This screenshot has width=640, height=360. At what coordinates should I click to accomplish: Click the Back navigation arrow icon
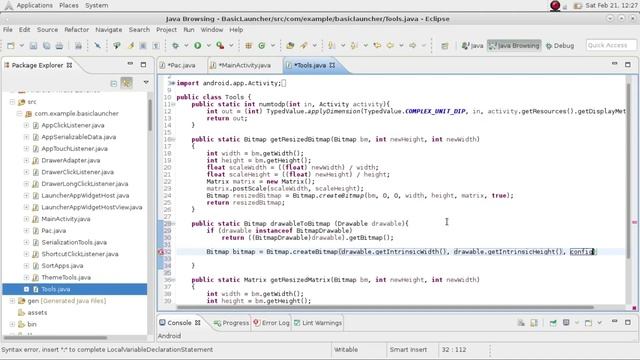click(390, 46)
